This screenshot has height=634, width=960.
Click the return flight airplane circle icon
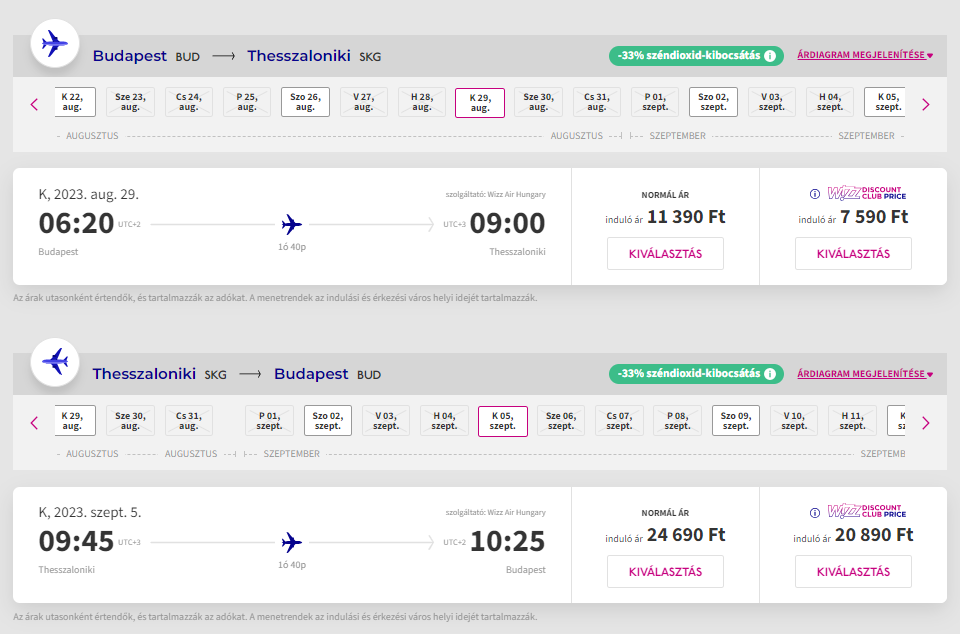tap(56, 362)
